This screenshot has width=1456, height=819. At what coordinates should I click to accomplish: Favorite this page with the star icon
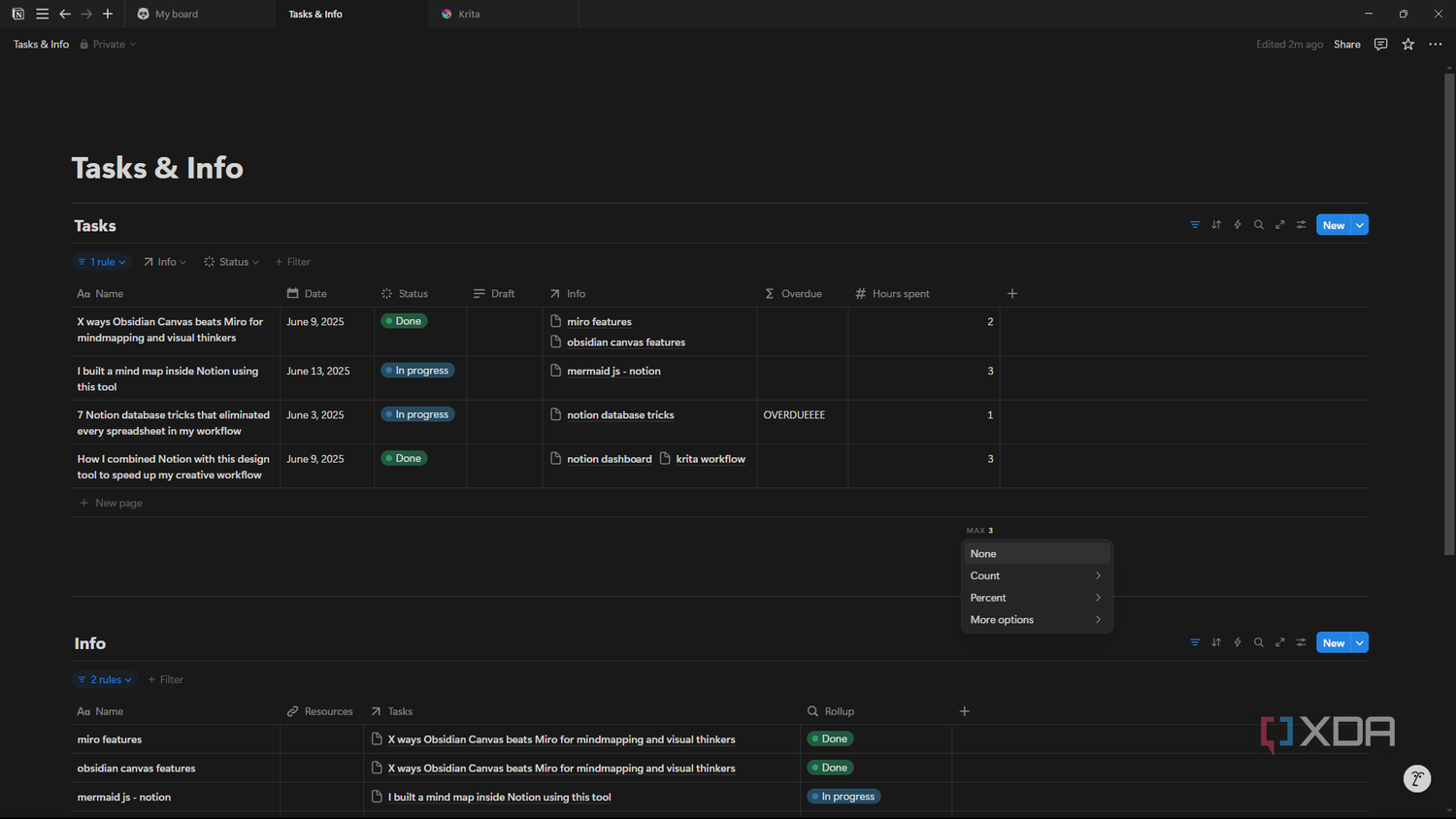pyautogui.click(x=1408, y=45)
